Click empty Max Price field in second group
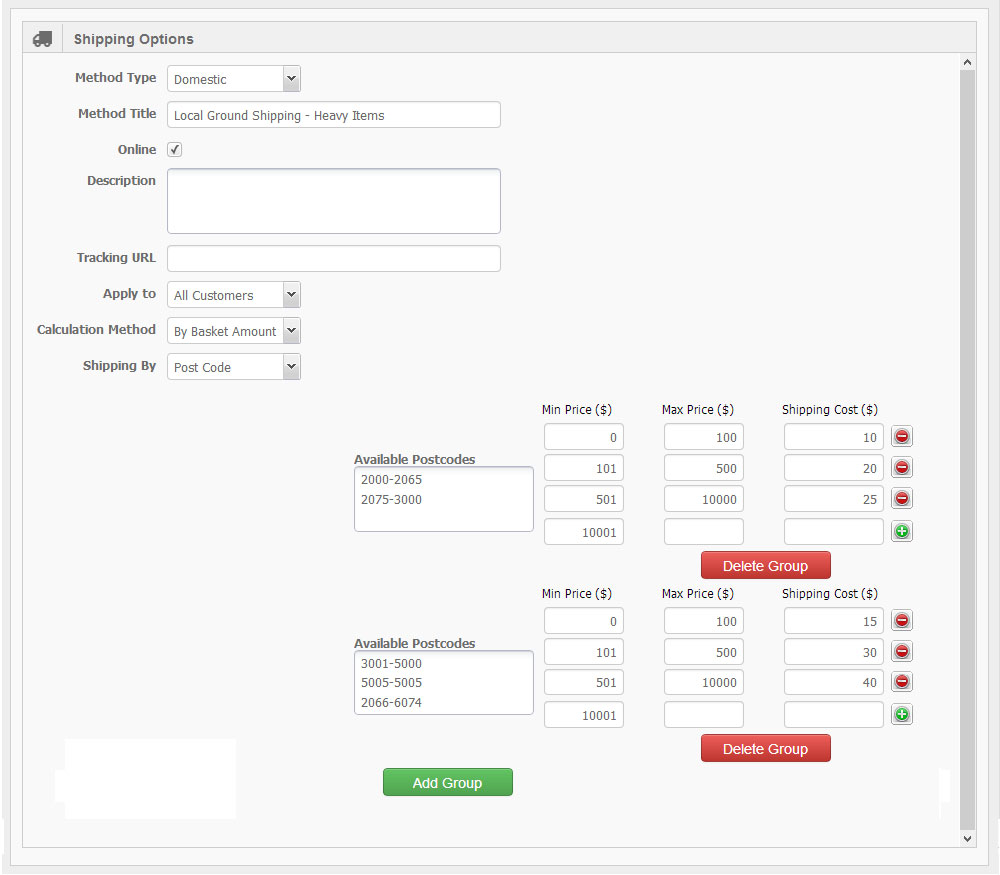Viewport: 1000px width, 875px height. coord(703,714)
